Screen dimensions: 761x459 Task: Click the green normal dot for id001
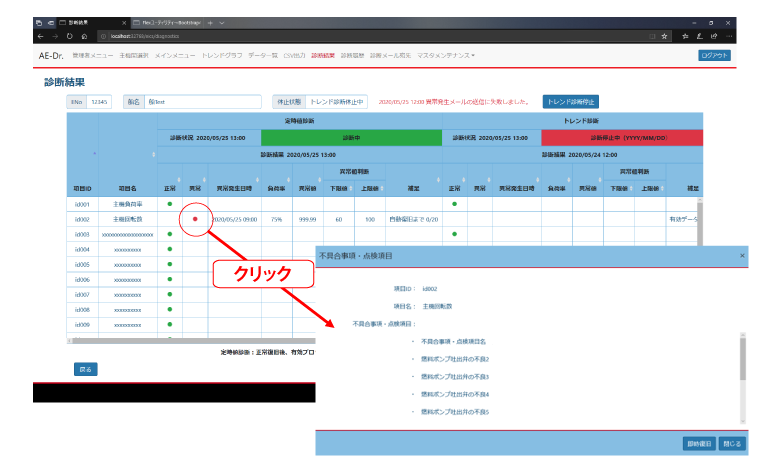tap(170, 203)
